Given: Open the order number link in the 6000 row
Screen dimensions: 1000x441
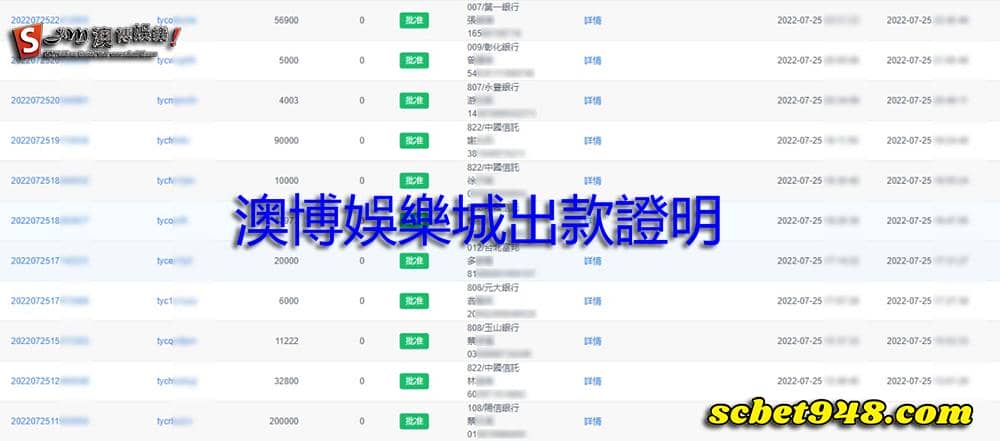Looking at the screenshot, I should 50,301.
